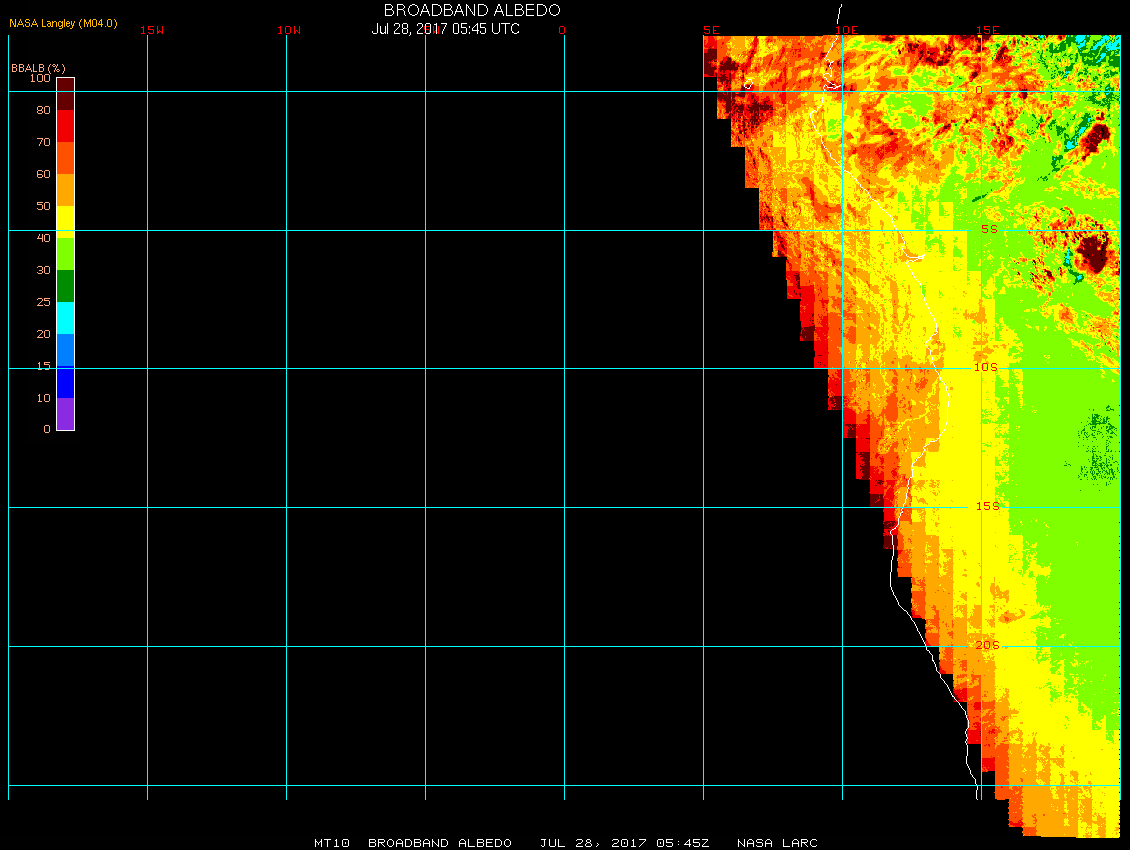Click the dark maroon 80-100% colorbar segment

click(65, 93)
